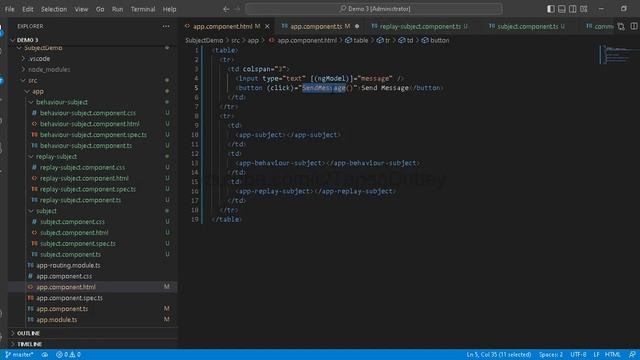This screenshot has height=360, width=640.
Task: Open replay-subject.component.ts in explorer
Action: point(80,200)
